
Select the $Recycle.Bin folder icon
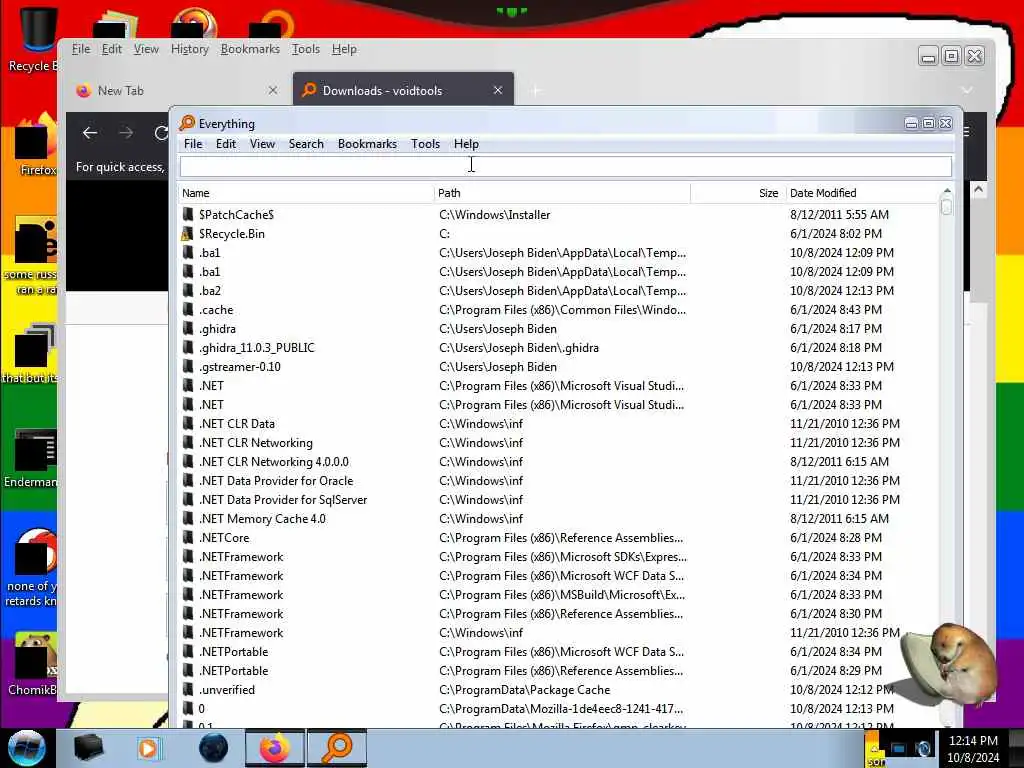(188, 233)
